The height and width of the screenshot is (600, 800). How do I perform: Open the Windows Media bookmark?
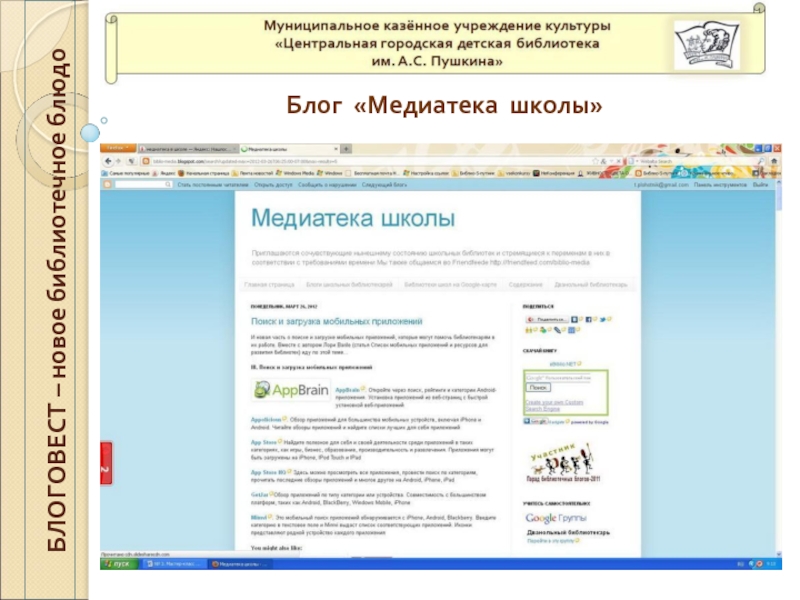295,173
